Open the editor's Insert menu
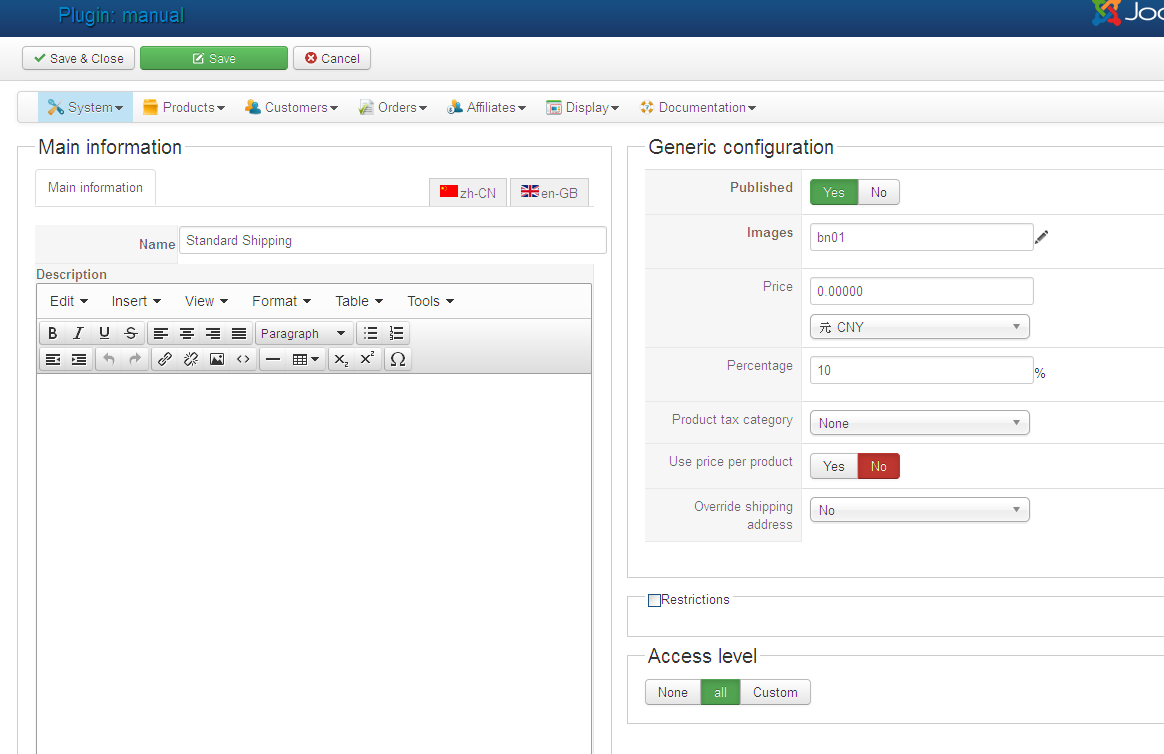 tap(136, 301)
